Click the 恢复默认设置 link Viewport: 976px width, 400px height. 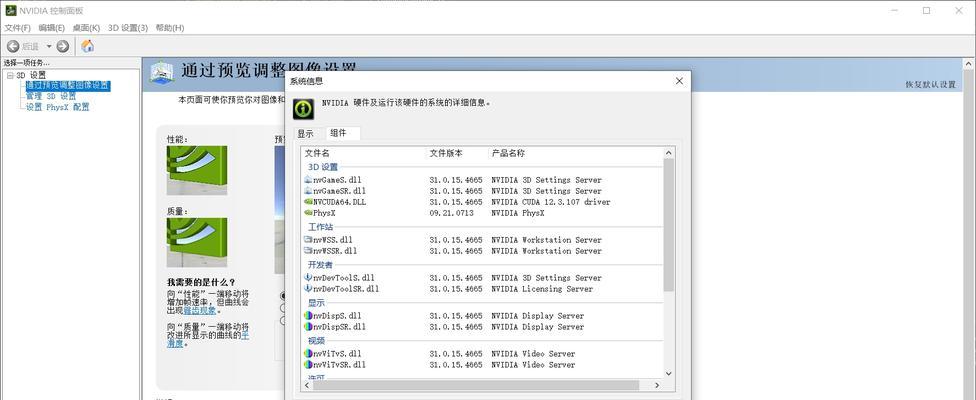(x=930, y=85)
